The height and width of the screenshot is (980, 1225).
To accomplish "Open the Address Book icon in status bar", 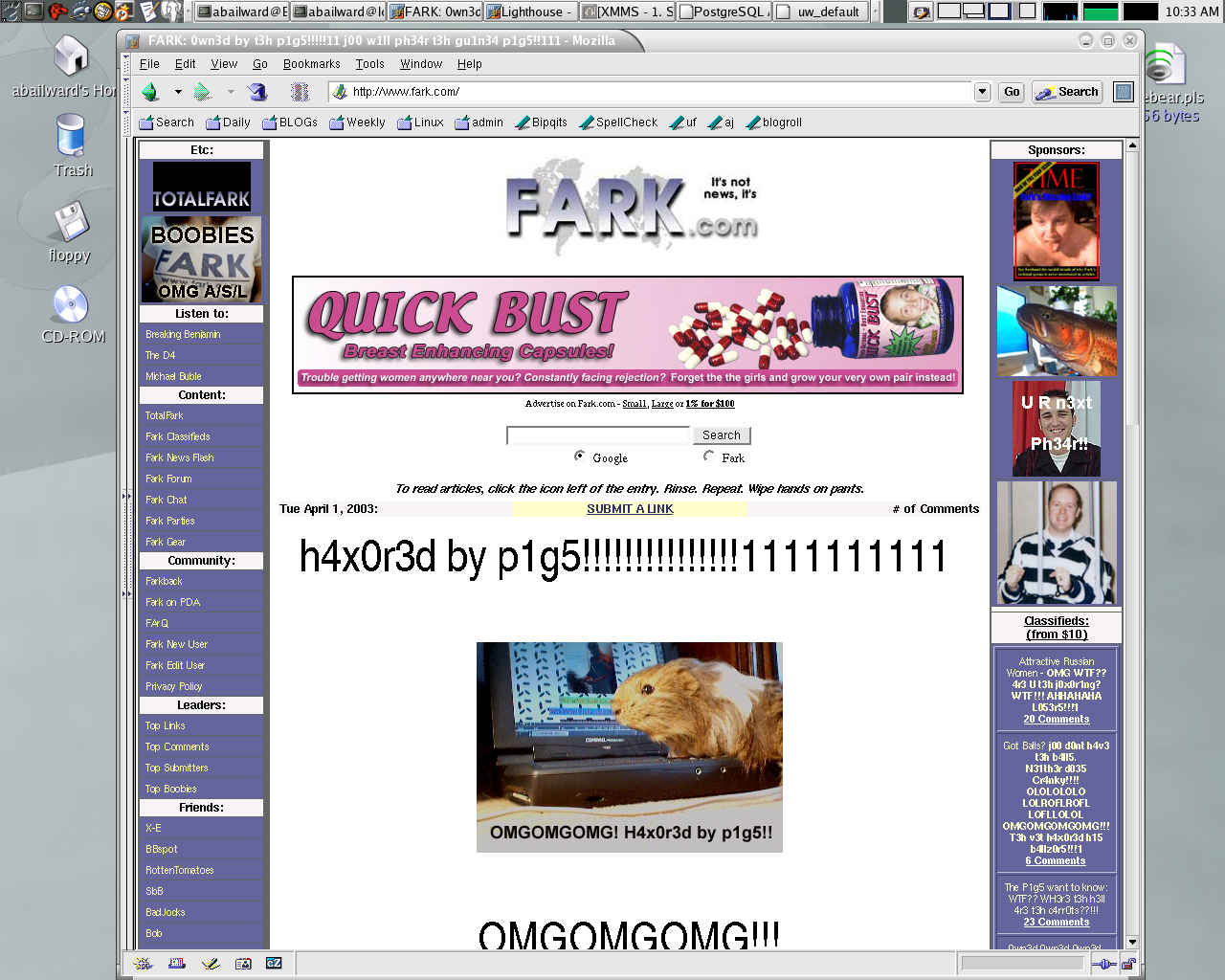I will (x=243, y=964).
